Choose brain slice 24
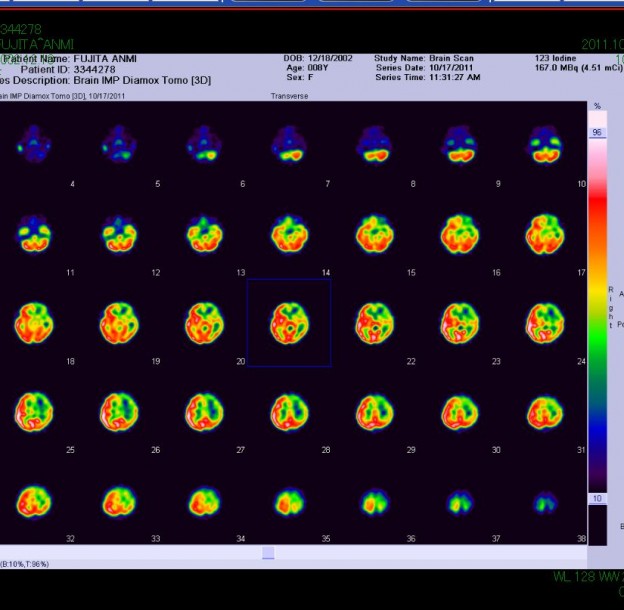The width and height of the screenshot is (624, 610). pyautogui.click(x=544, y=323)
